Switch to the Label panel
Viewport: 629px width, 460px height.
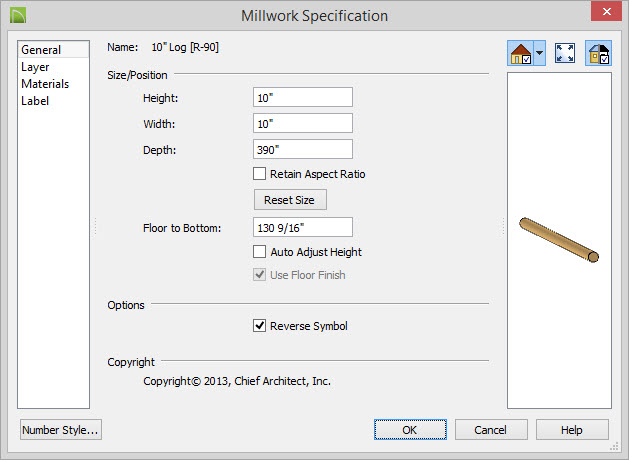(35, 101)
